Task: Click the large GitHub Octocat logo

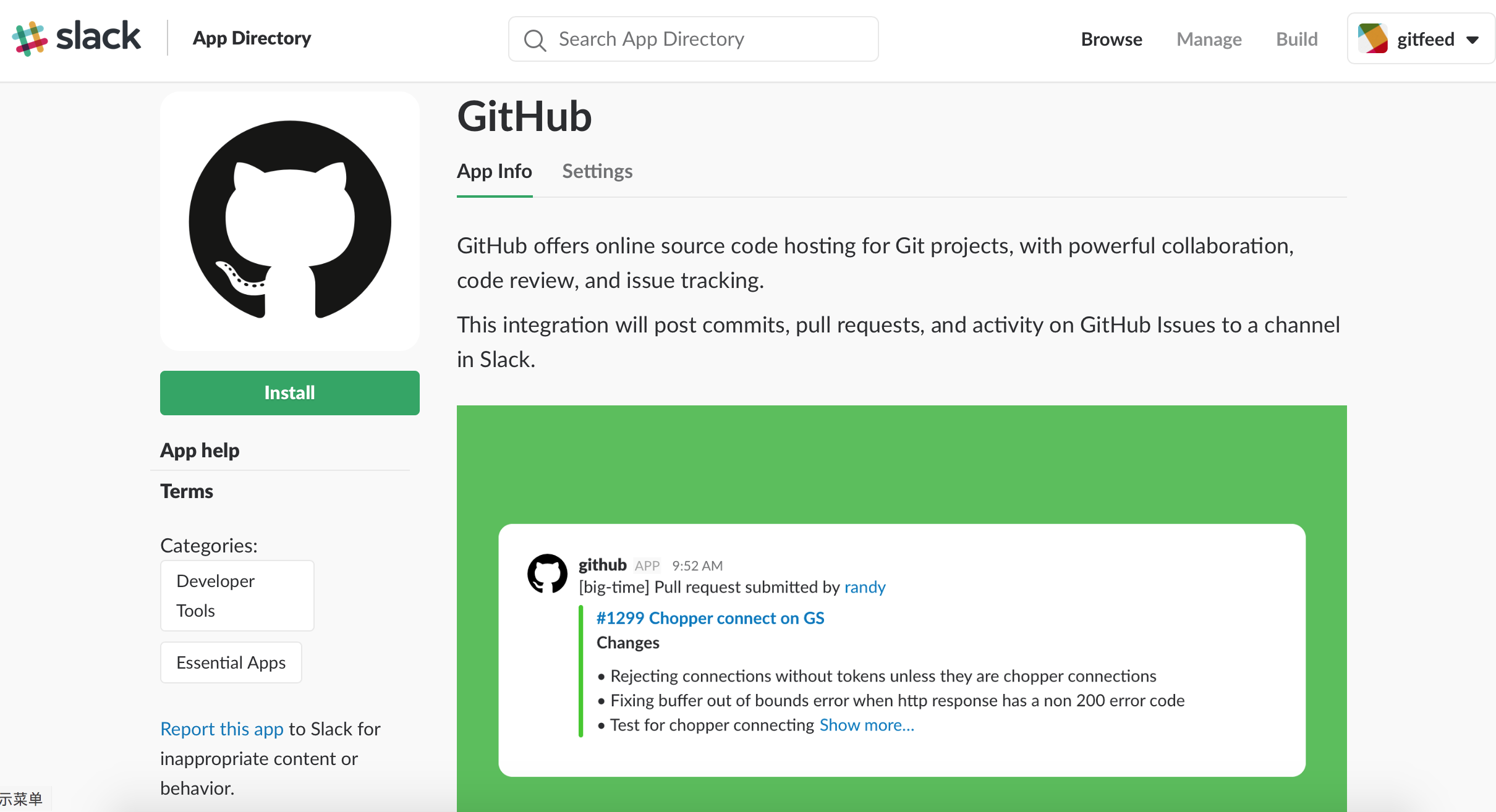Action: [290, 221]
